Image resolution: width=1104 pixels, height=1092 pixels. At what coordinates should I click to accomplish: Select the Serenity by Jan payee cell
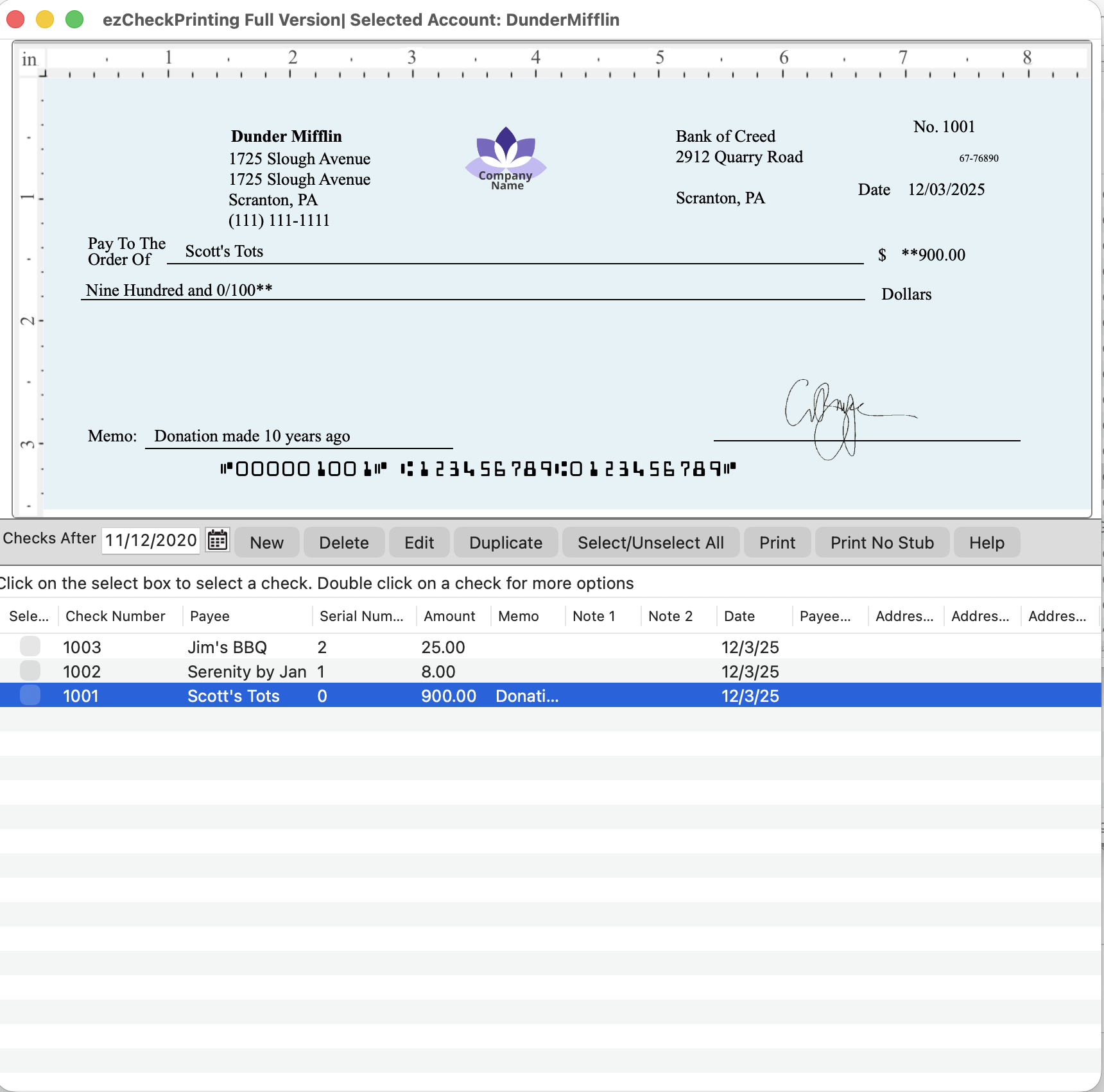pos(247,672)
